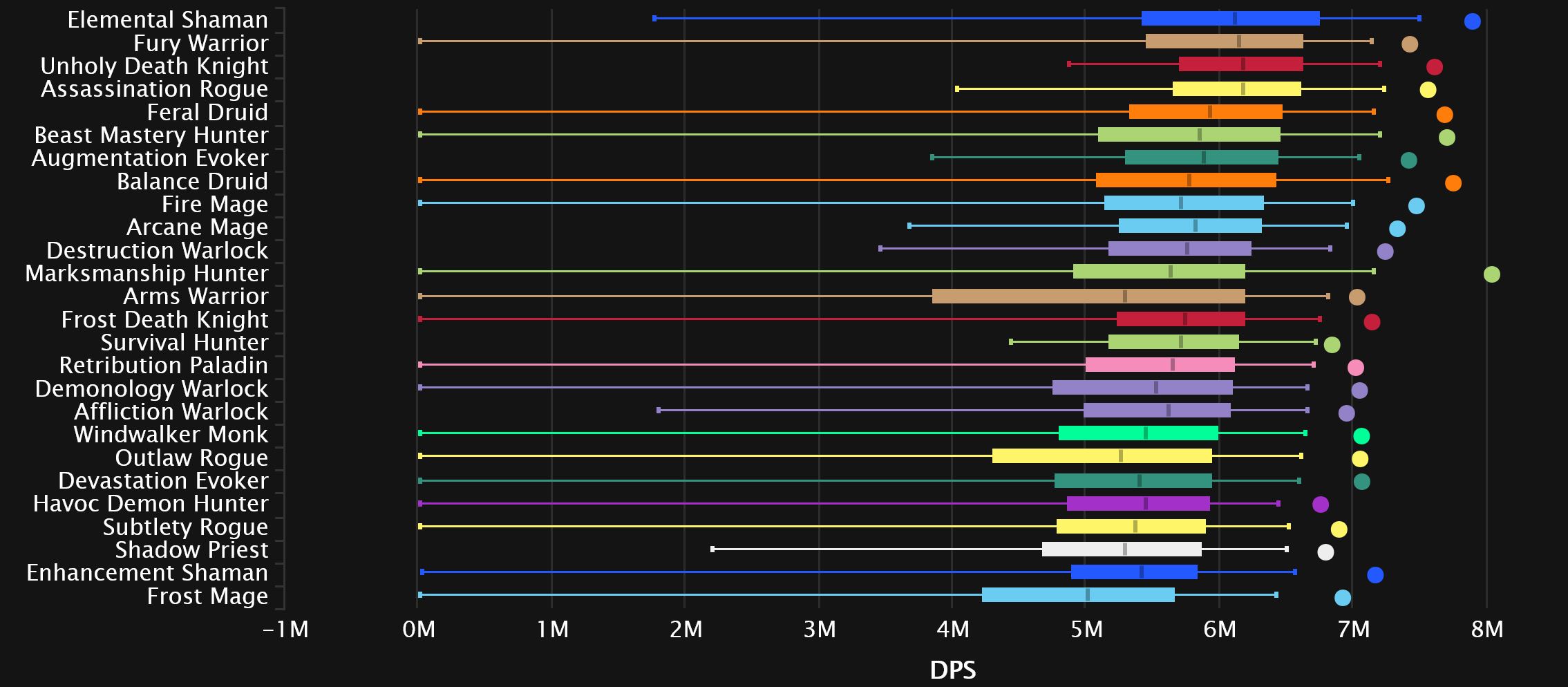Screen dimensions: 1568x687
Task: Click the Elemental Shaman max outlier dot
Action: 1472,21
